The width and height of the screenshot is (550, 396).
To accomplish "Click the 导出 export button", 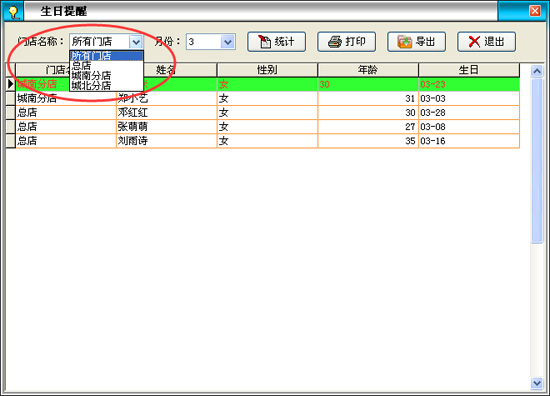I will click(x=416, y=42).
